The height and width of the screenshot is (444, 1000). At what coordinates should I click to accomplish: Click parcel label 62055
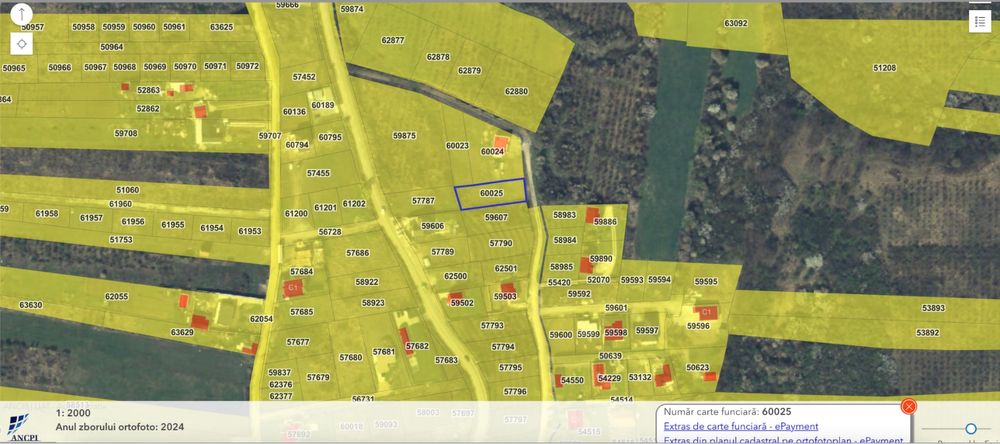coord(117,297)
